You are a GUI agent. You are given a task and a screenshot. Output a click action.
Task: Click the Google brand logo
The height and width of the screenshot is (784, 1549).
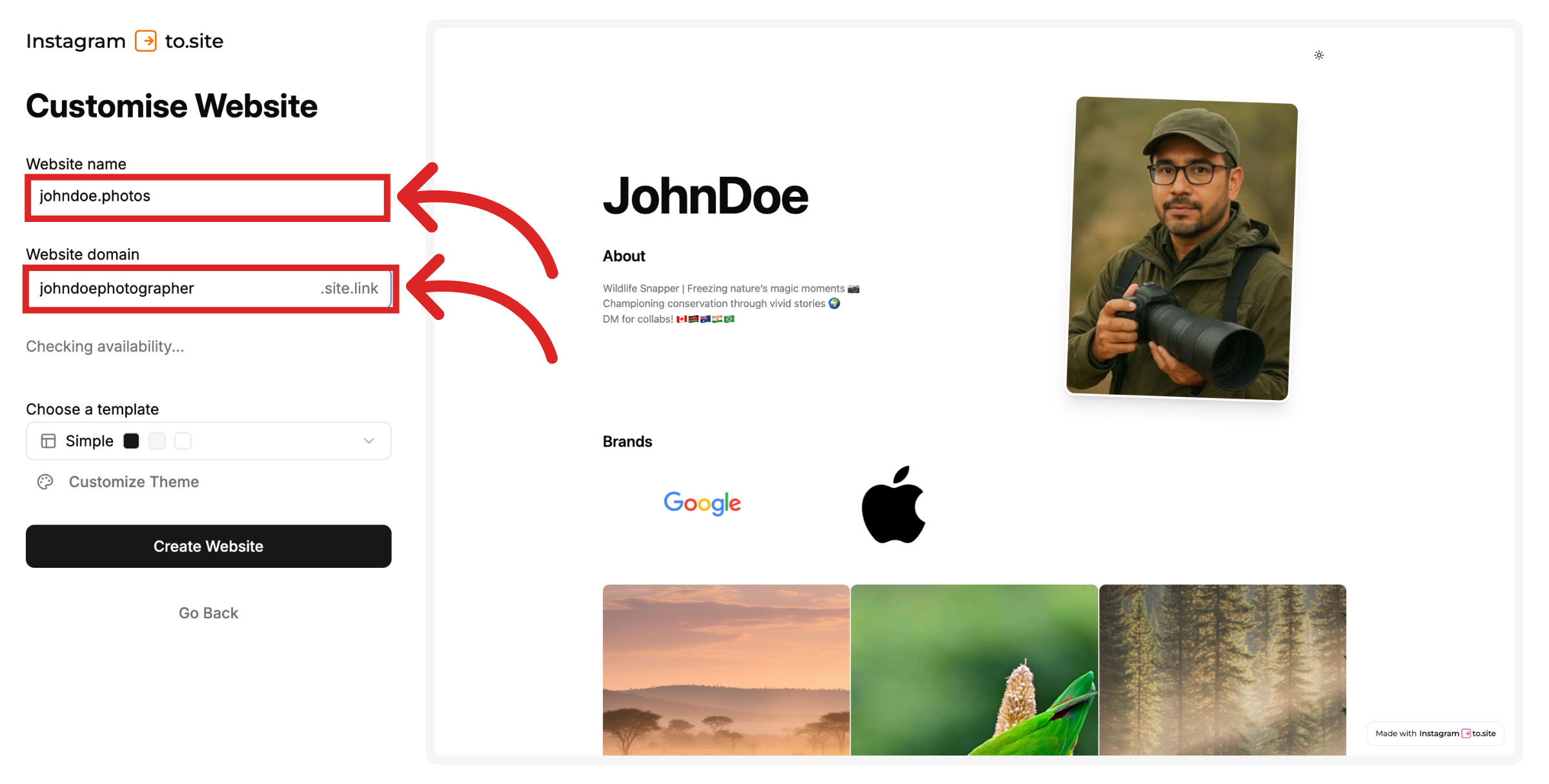tap(702, 503)
